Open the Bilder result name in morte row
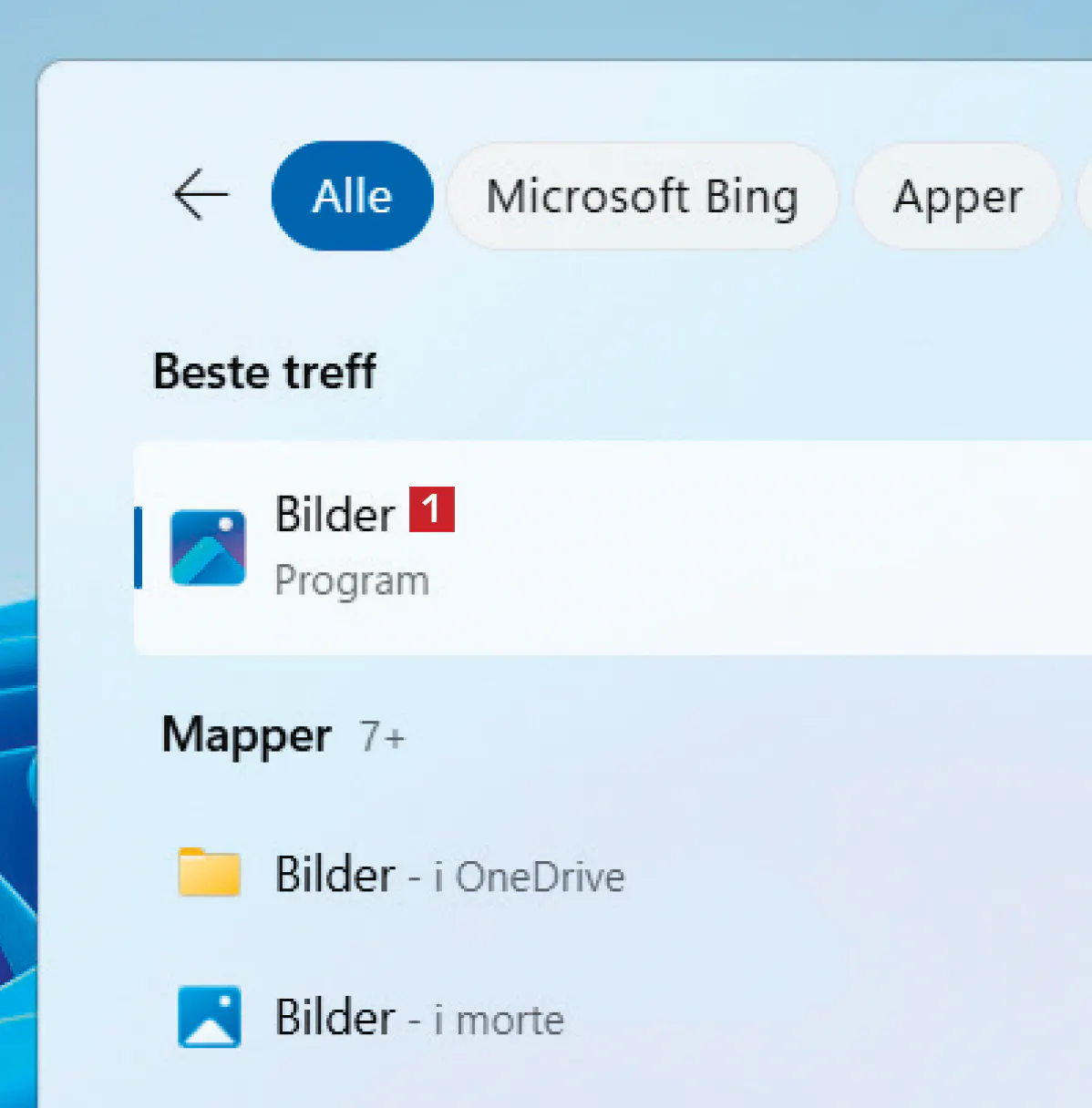The width and height of the screenshot is (1092, 1108). 335,1018
